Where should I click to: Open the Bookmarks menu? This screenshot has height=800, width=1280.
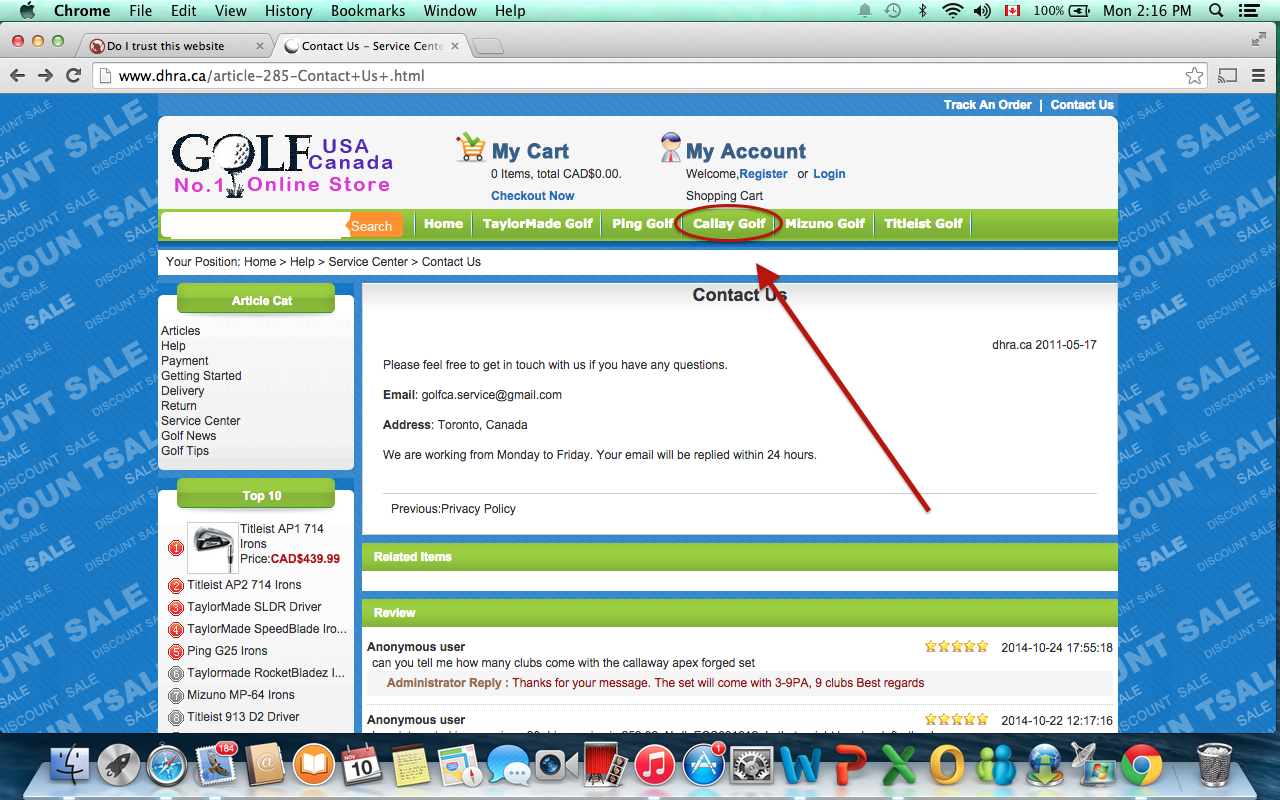coord(370,11)
